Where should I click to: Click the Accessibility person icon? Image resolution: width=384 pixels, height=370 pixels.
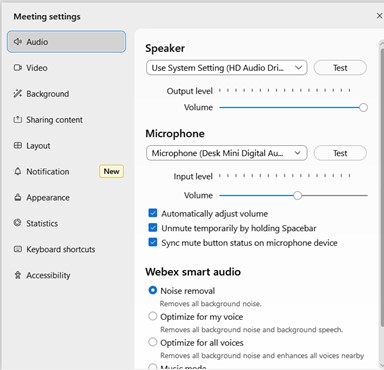tap(18, 275)
